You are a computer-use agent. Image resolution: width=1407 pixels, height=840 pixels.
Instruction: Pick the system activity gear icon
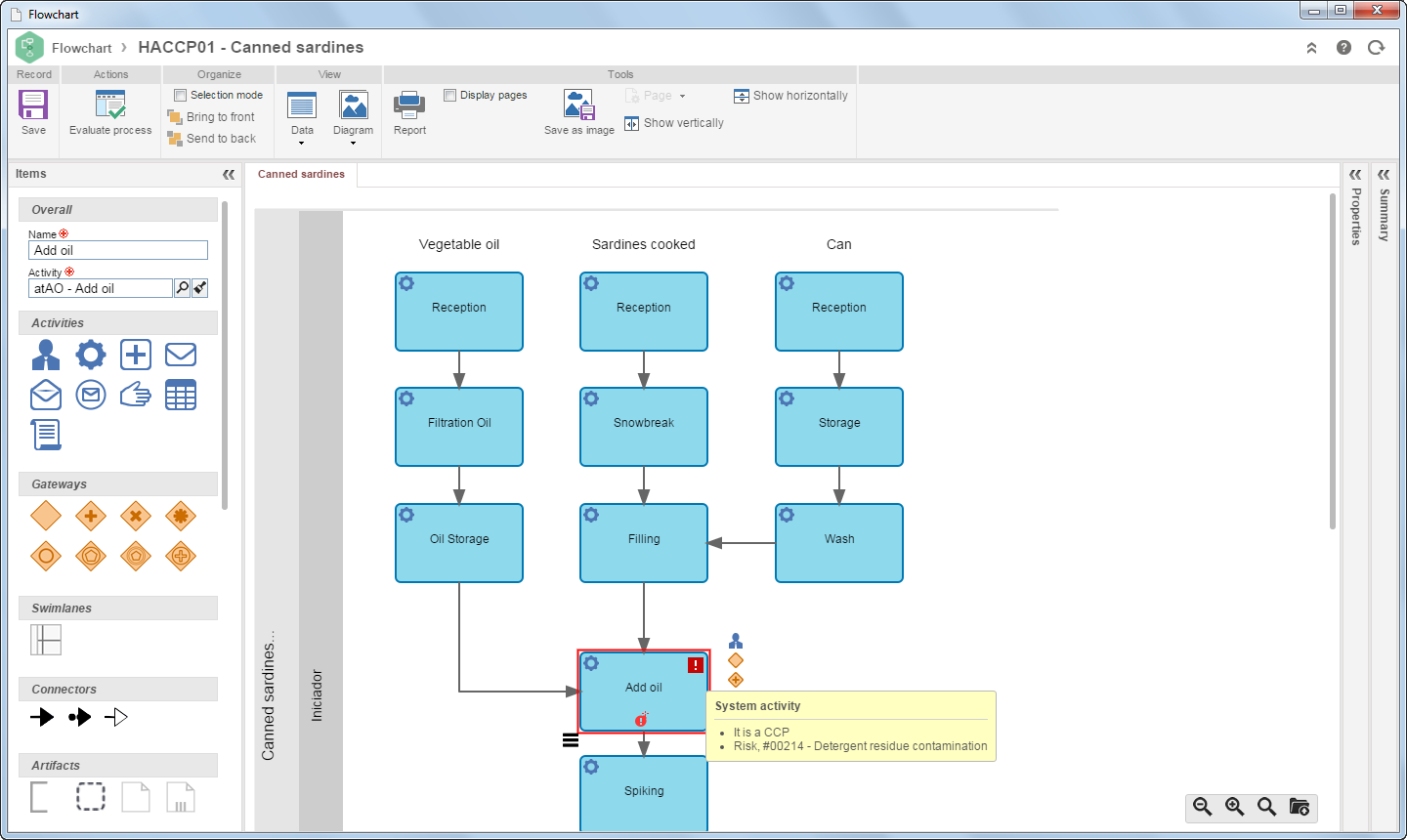point(91,355)
